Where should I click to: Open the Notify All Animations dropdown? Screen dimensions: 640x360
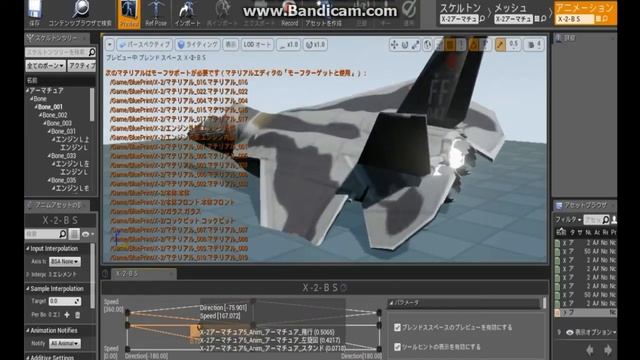(64, 344)
